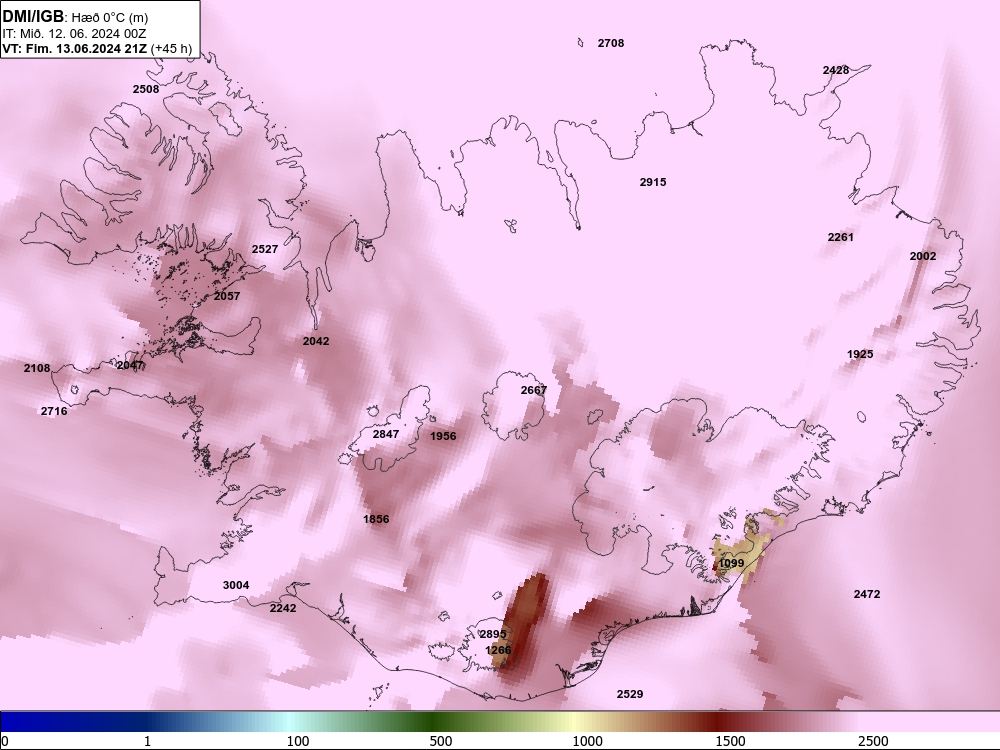Pick the dark red section of the color scale
Screen dimensions: 1000x750
pyautogui.click(x=717, y=722)
